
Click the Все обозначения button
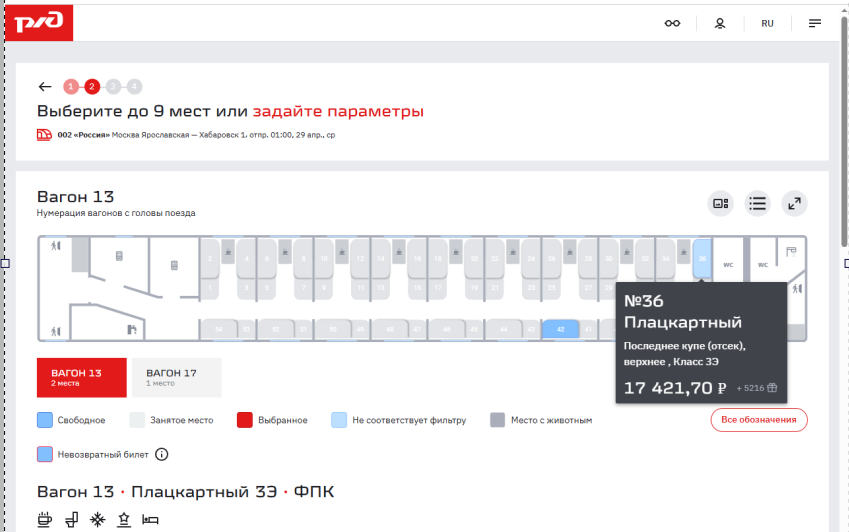coord(758,420)
